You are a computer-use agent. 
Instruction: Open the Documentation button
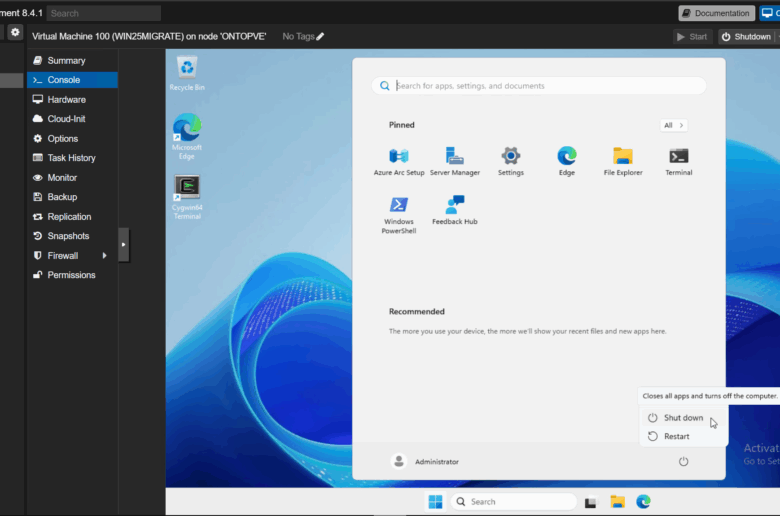point(716,13)
